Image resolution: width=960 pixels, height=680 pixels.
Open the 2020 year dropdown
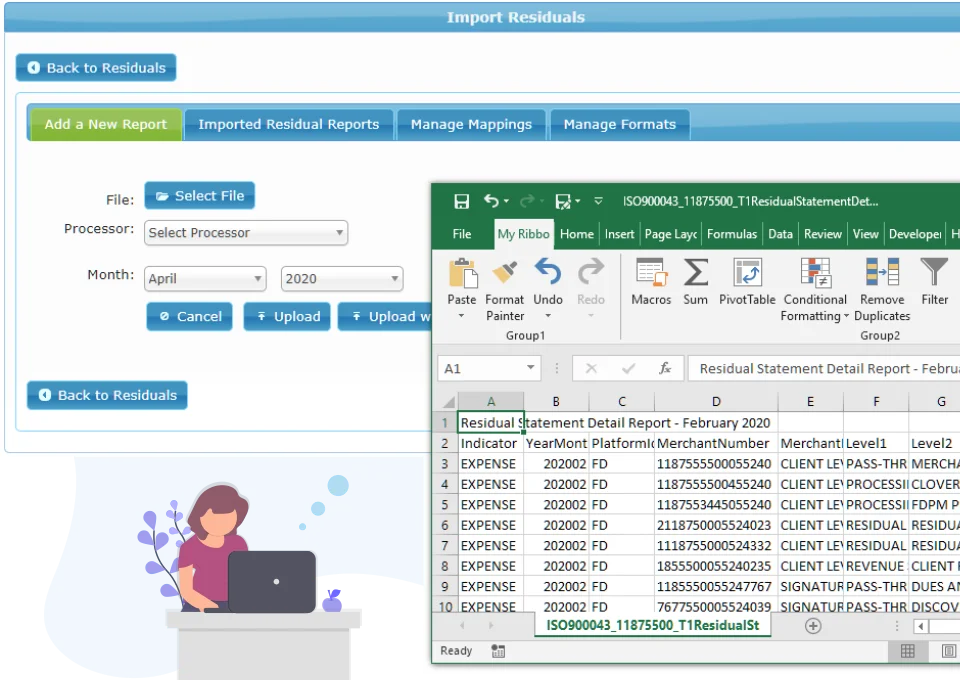342,278
